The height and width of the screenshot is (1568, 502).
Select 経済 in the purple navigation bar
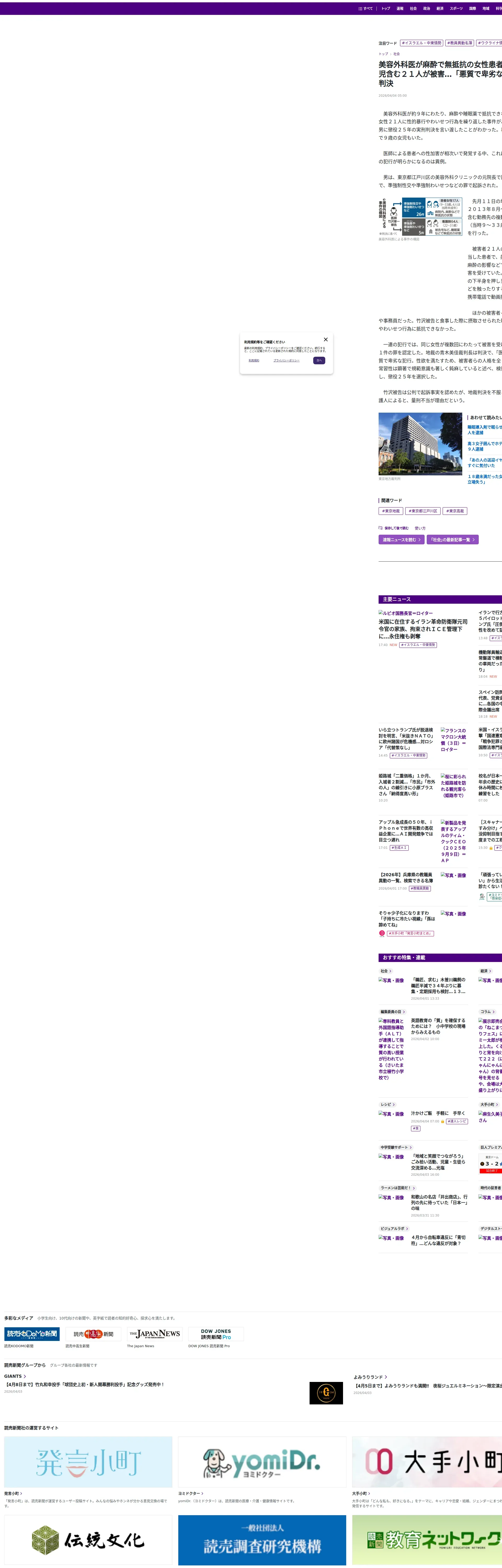[x=440, y=9]
